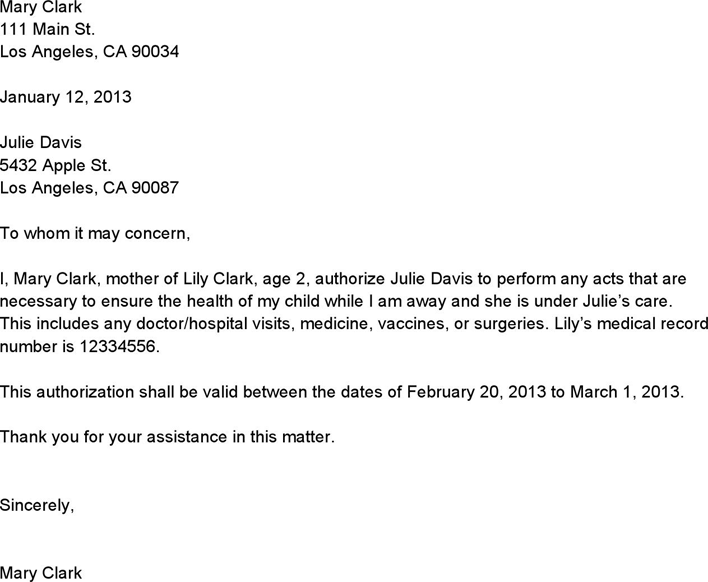Click the medical record number 12334556

119,347
